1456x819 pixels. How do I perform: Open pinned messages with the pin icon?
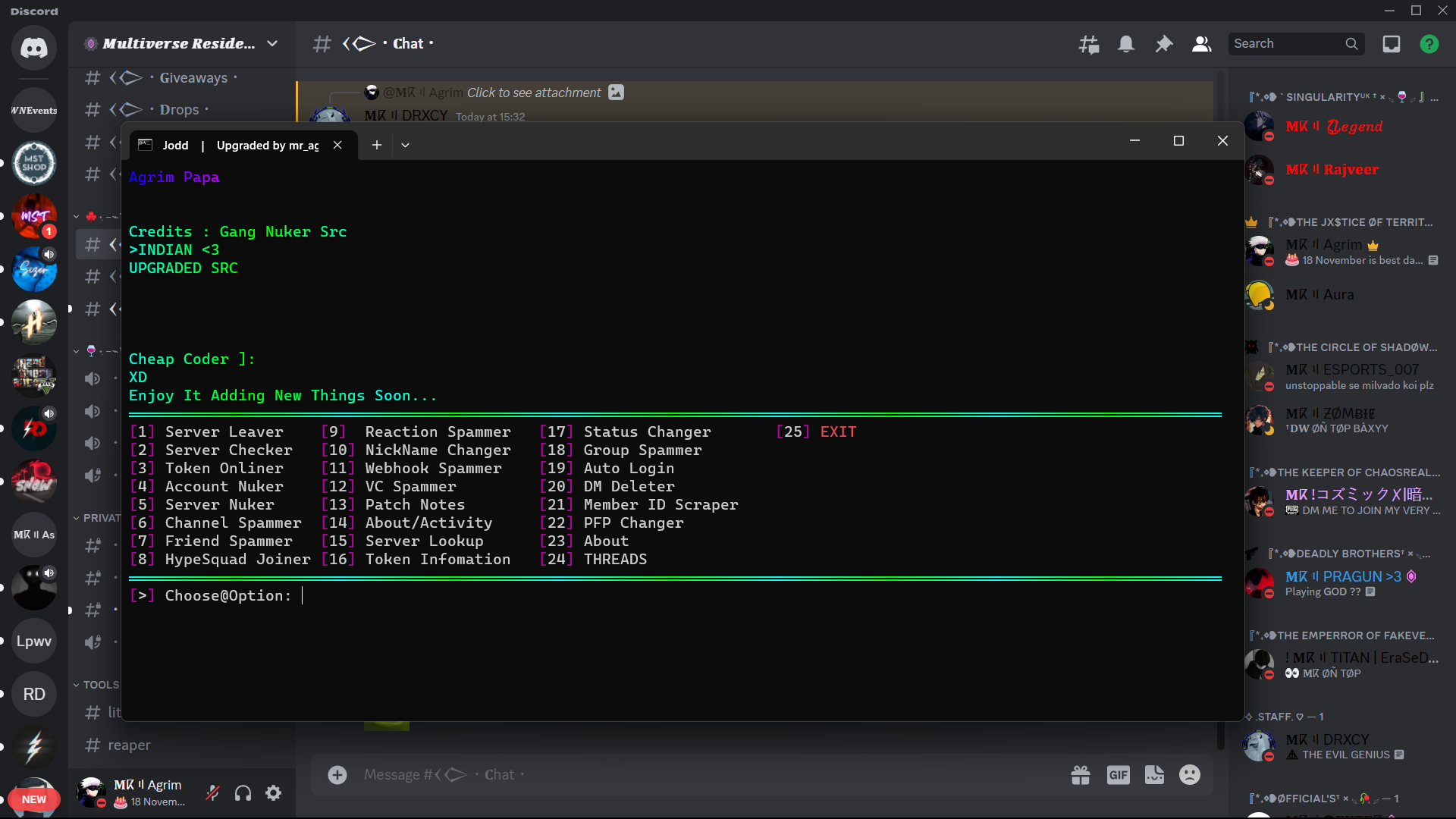(1164, 43)
